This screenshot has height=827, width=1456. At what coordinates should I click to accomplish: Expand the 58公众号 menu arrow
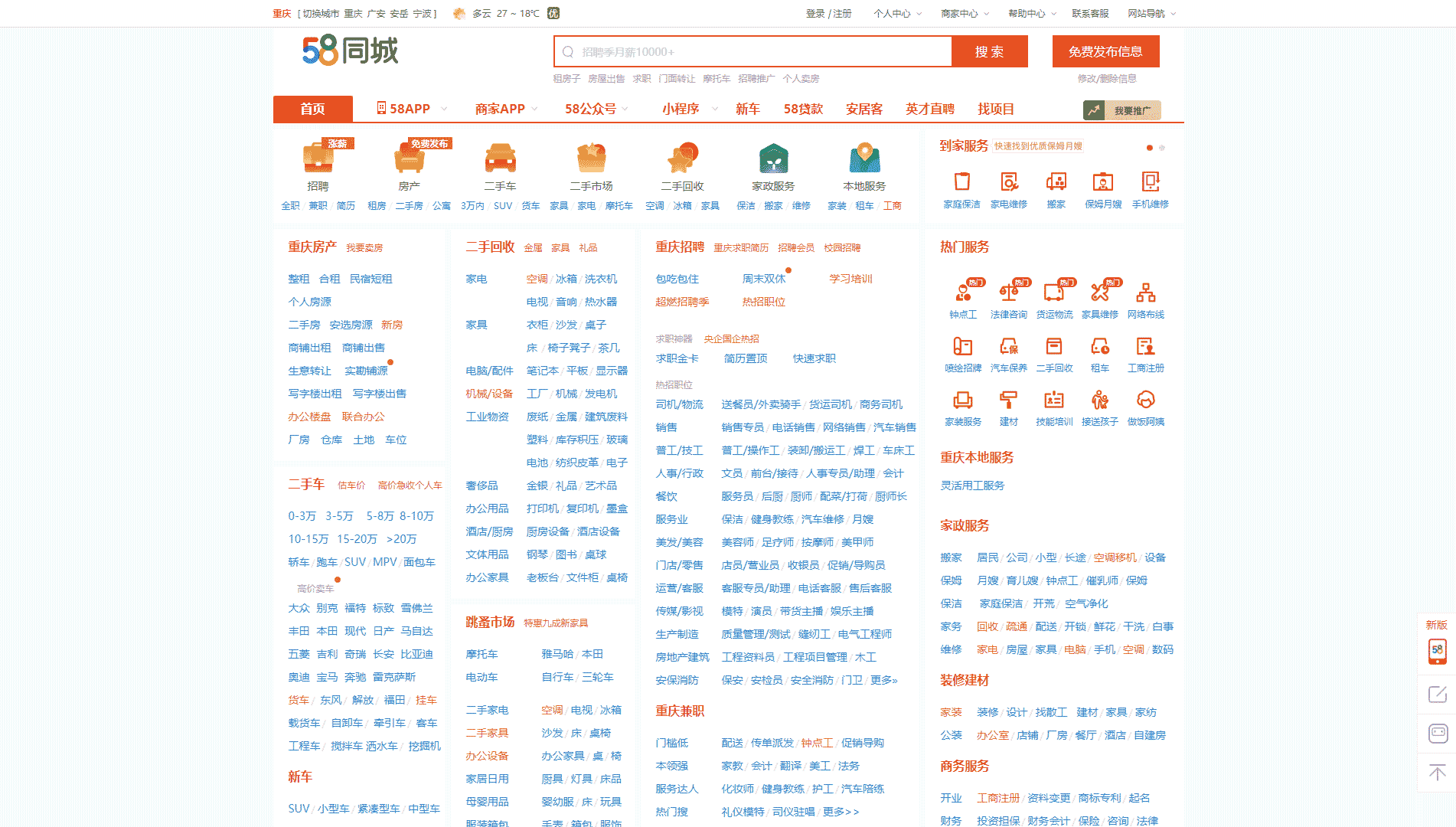point(625,109)
